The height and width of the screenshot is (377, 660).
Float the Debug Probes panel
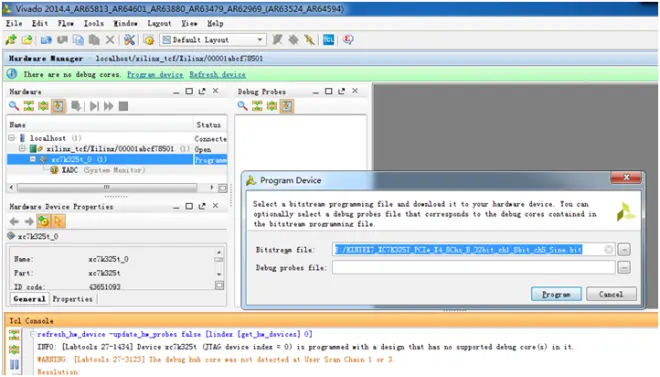click(341, 91)
